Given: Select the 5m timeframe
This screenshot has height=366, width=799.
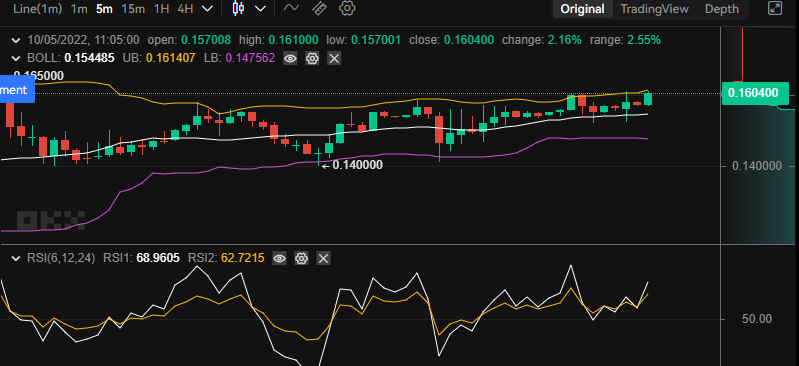Looking at the screenshot, I should [x=104, y=9].
